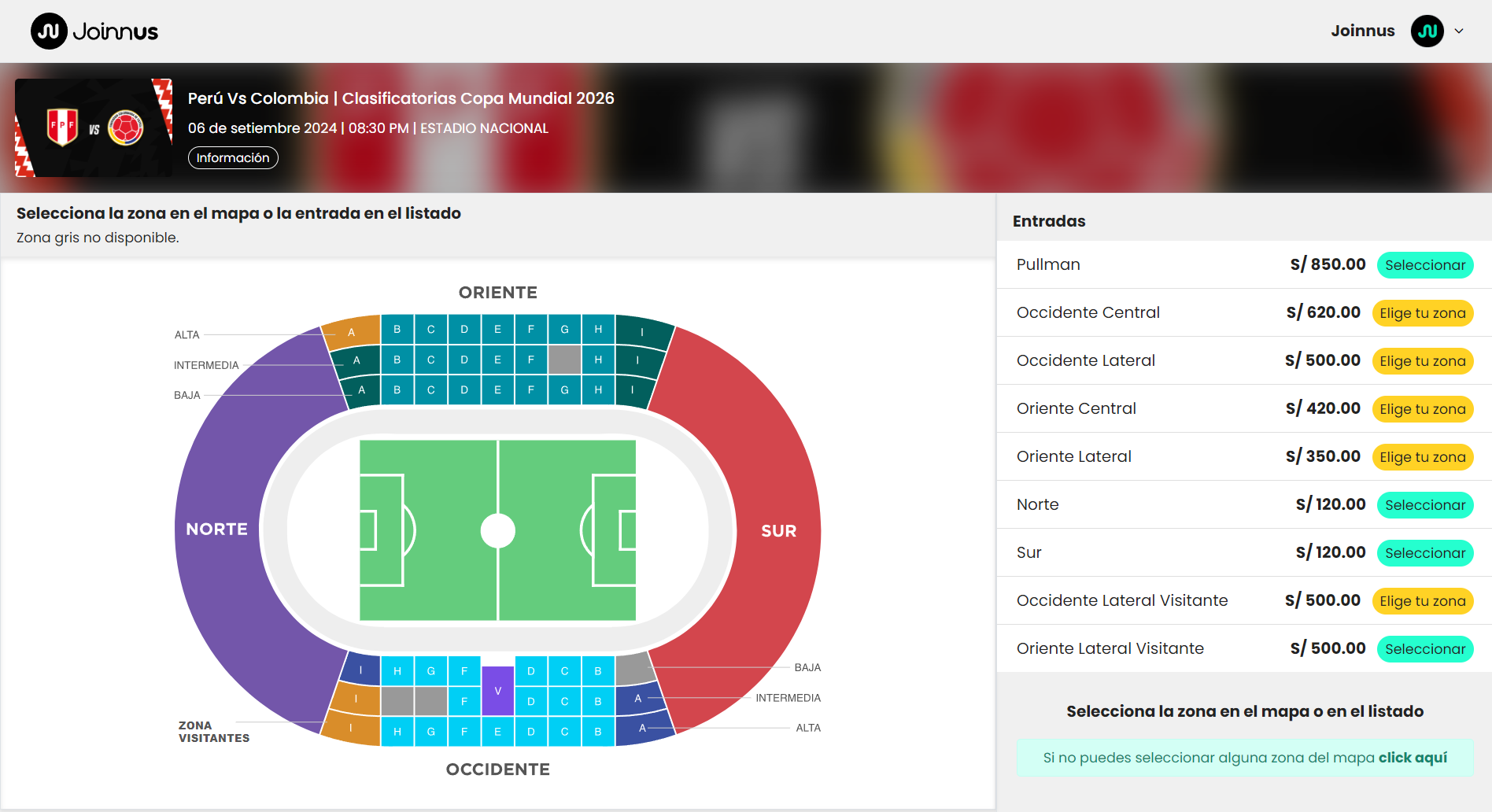
Task: Click Seleccionar for Pullman ticket
Action: tap(1424, 265)
